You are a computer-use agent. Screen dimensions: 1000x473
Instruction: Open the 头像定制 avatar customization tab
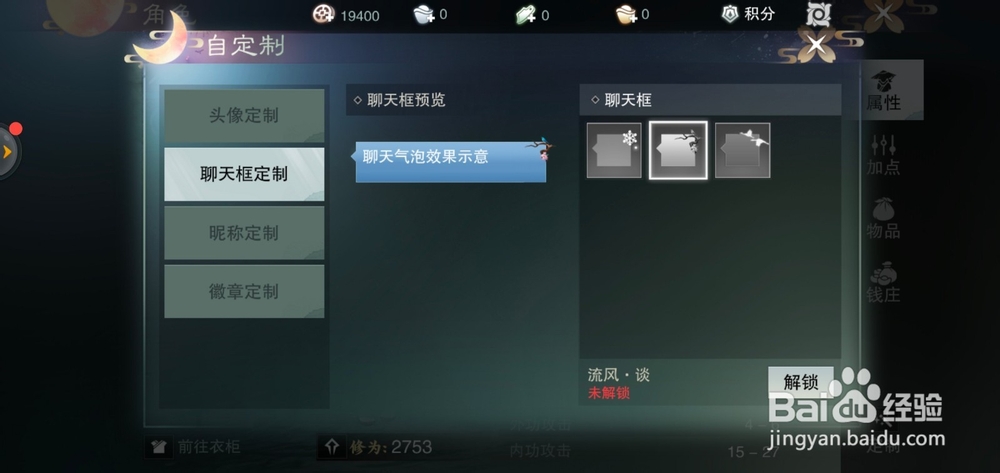(244, 116)
